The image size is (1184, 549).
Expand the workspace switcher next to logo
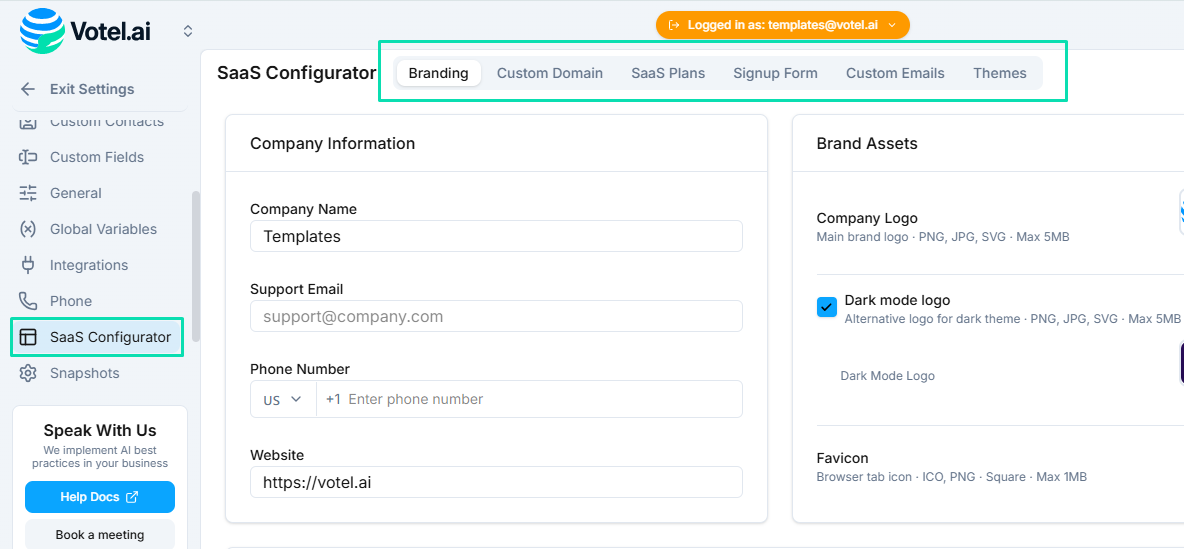coord(187,31)
